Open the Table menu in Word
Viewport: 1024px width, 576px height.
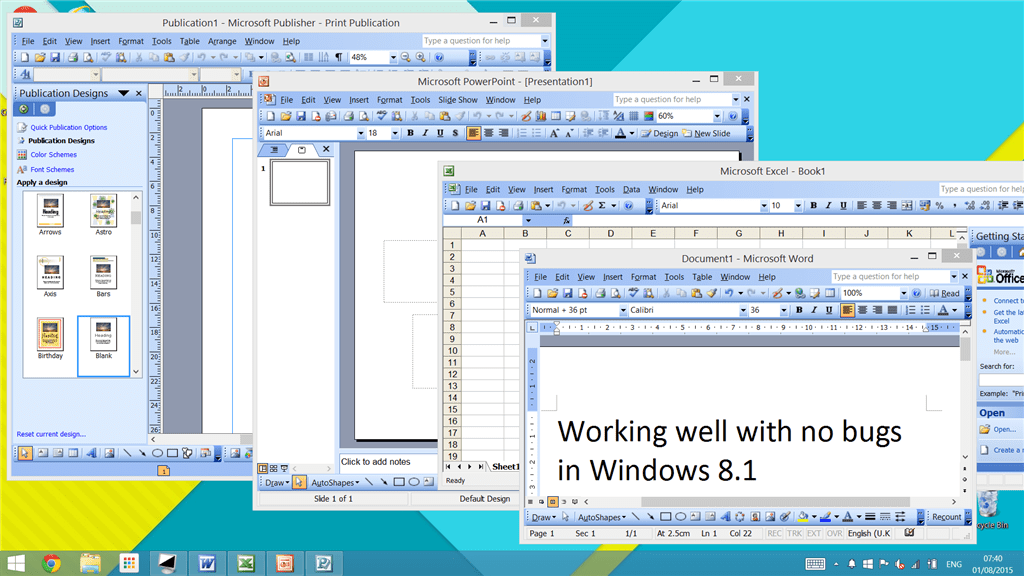702,277
